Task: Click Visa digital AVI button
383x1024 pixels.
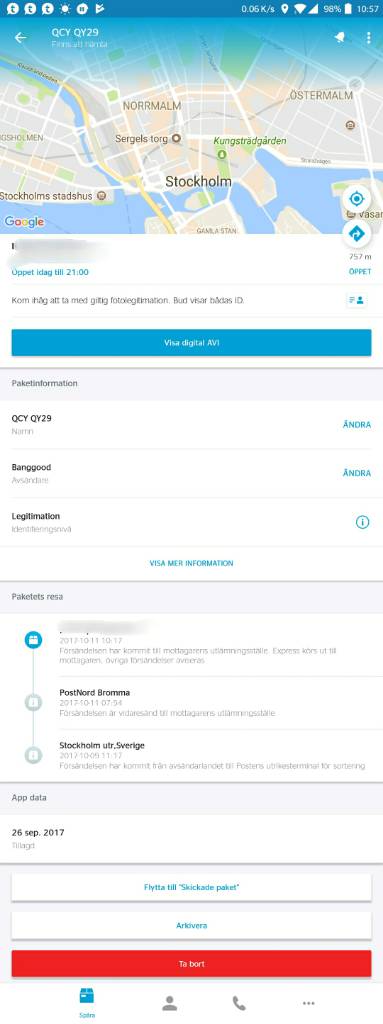Action: coord(192,342)
